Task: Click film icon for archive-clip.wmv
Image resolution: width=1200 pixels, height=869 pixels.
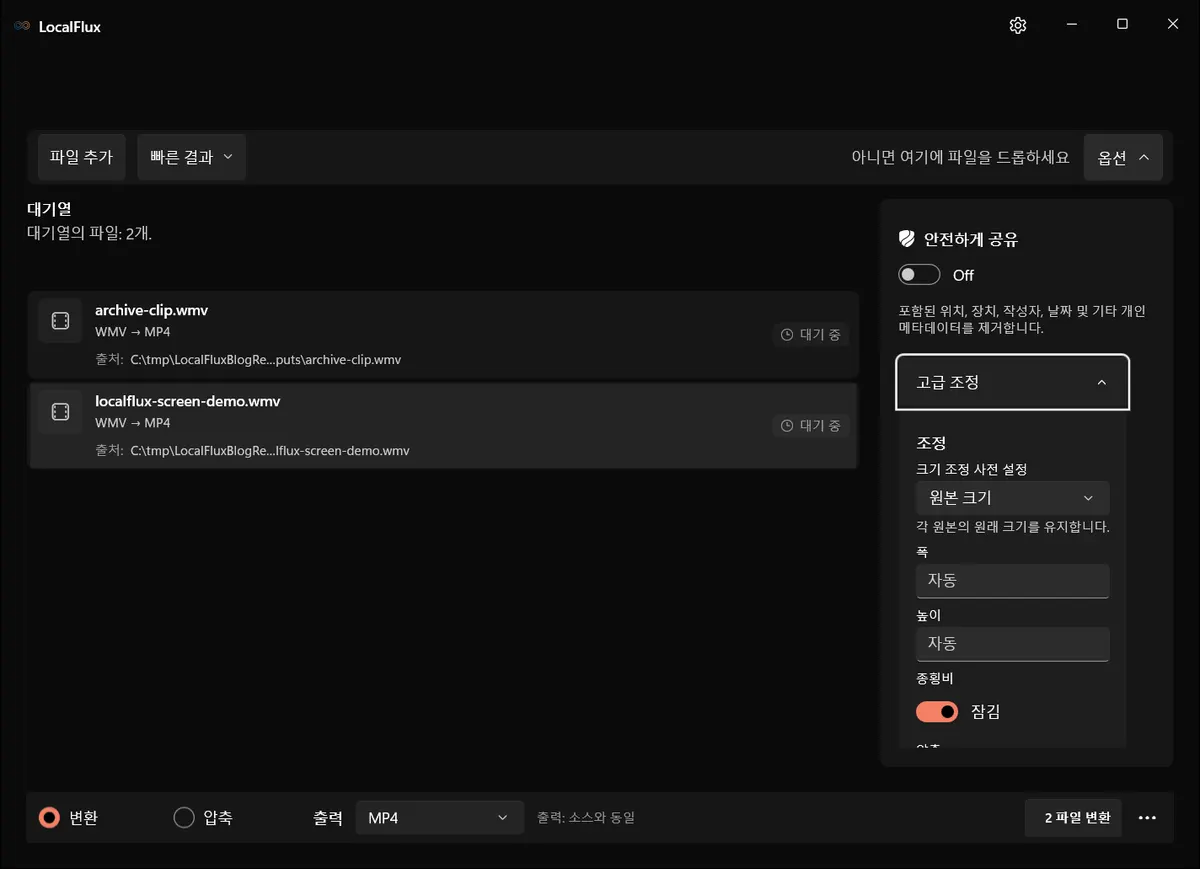Action: point(60,320)
